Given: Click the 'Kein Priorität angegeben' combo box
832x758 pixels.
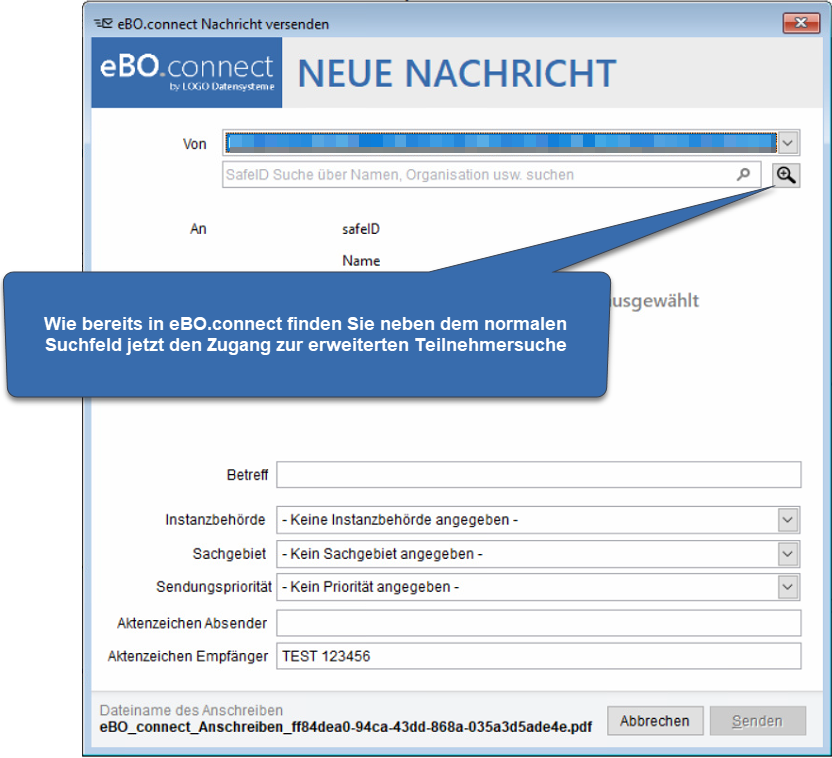Looking at the screenshot, I should [538, 587].
